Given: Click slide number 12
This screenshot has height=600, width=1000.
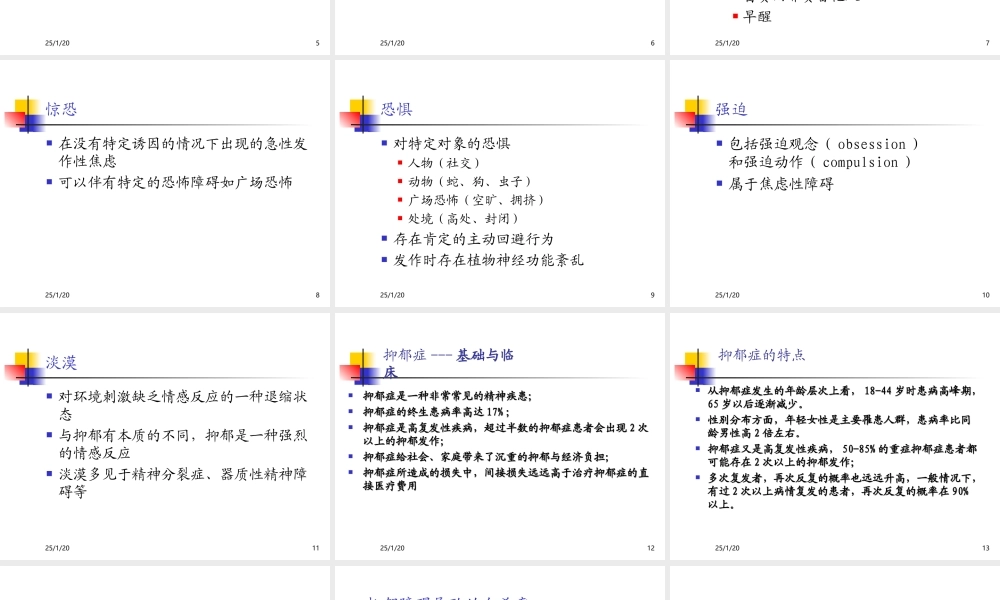Looking at the screenshot, I should [x=651, y=548].
